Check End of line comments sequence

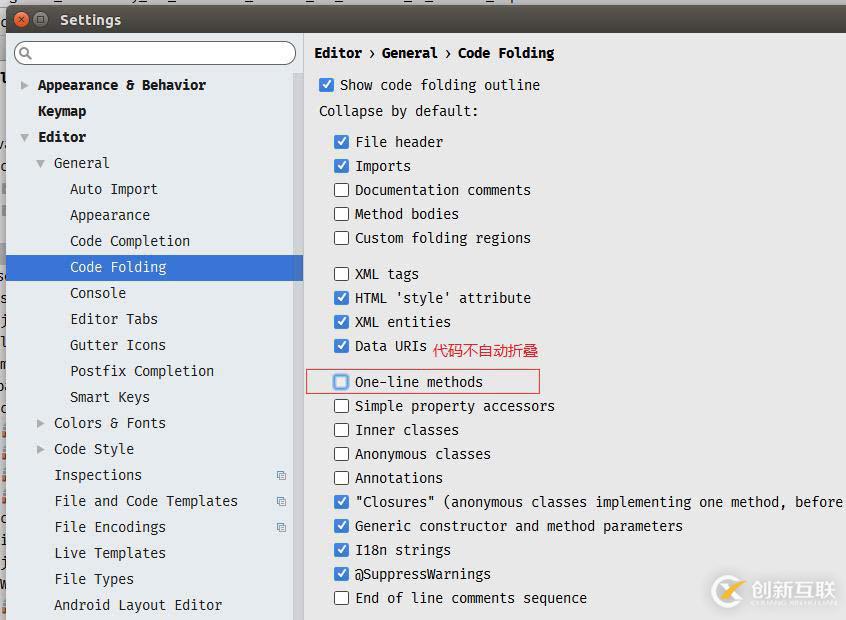point(342,598)
